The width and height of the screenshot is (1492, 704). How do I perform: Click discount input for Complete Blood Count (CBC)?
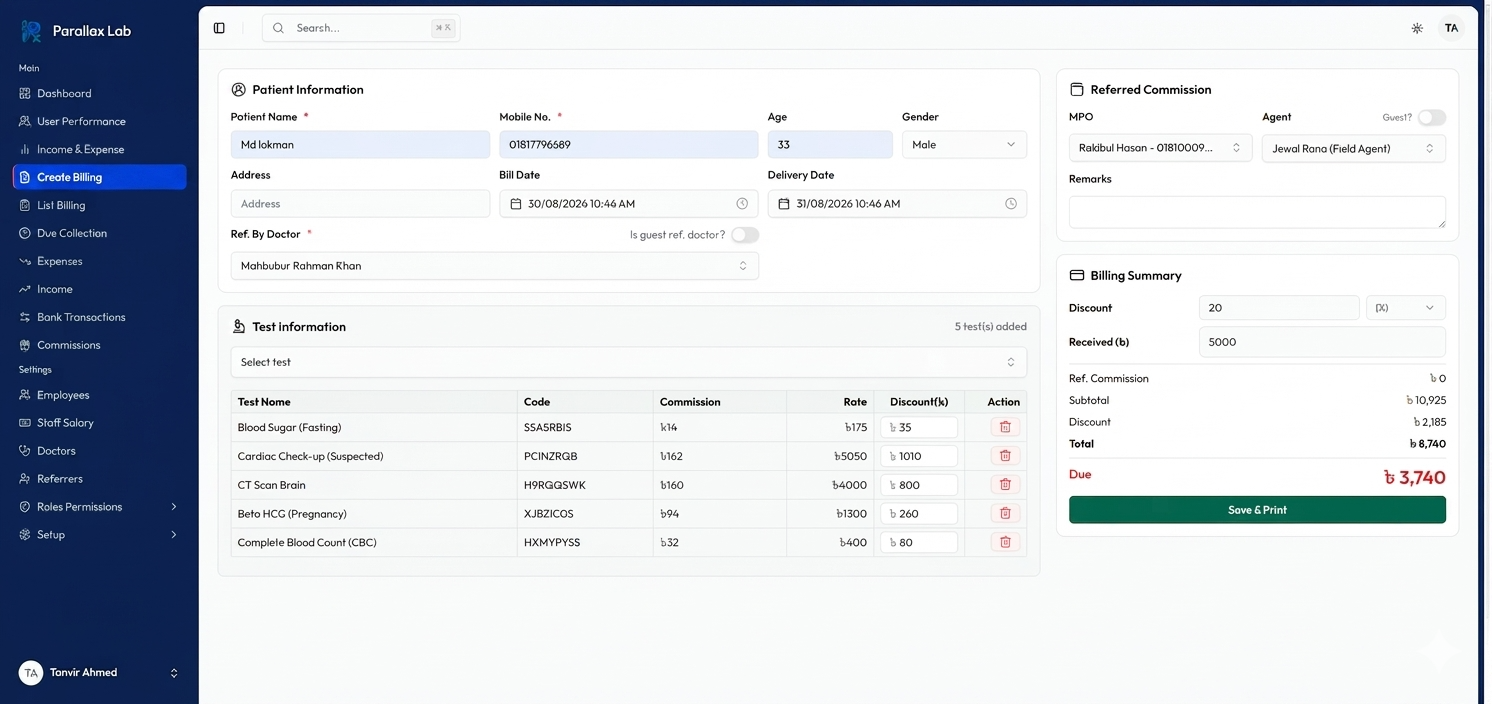coord(919,543)
